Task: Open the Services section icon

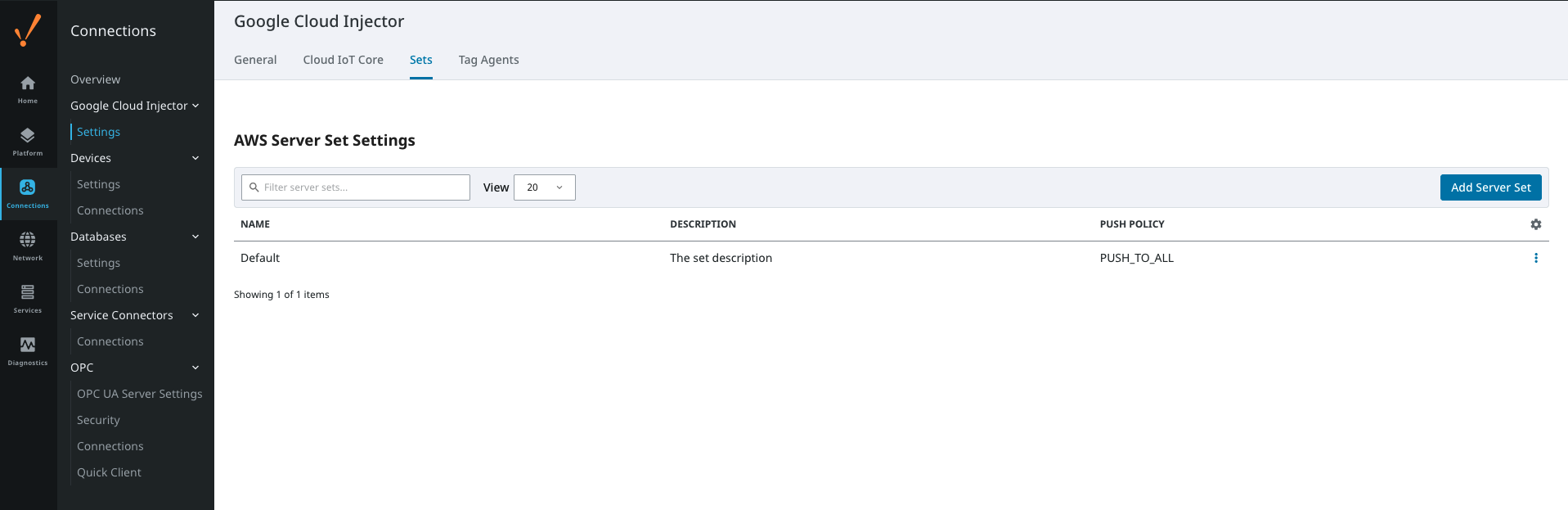Action: point(28,298)
